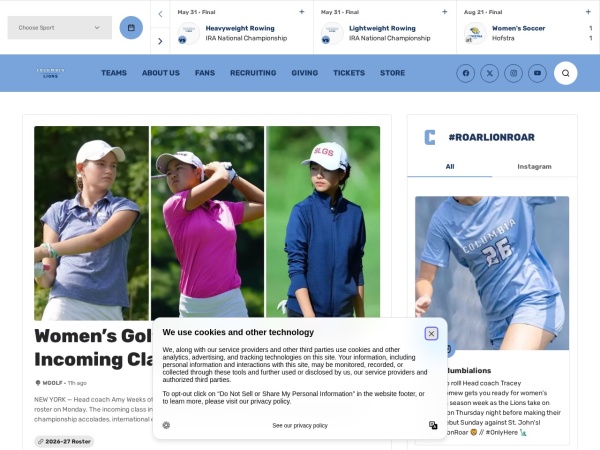Open the cookie banner translate language icon
600x450 pixels.
pyautogui.click(x=433, y=425)
